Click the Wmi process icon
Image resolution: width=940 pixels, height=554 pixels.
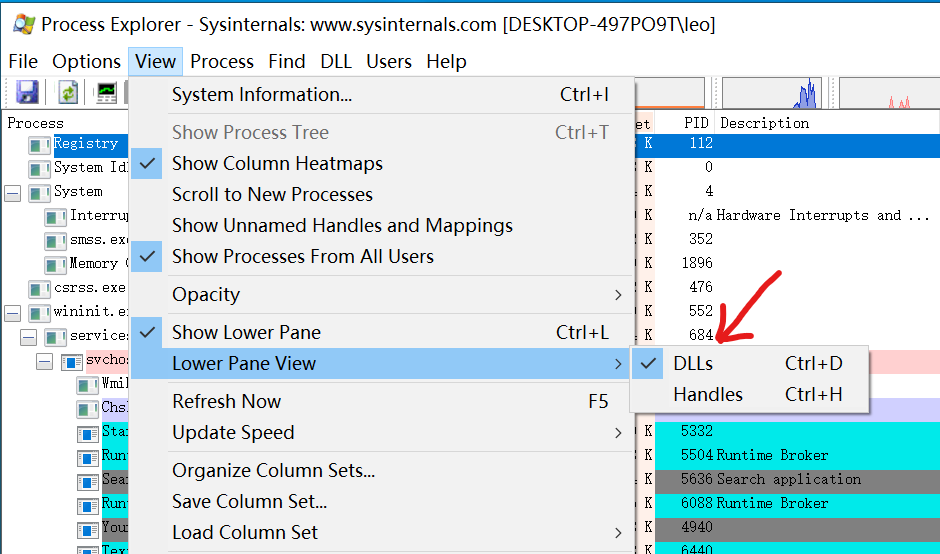[x=88, y=385]
